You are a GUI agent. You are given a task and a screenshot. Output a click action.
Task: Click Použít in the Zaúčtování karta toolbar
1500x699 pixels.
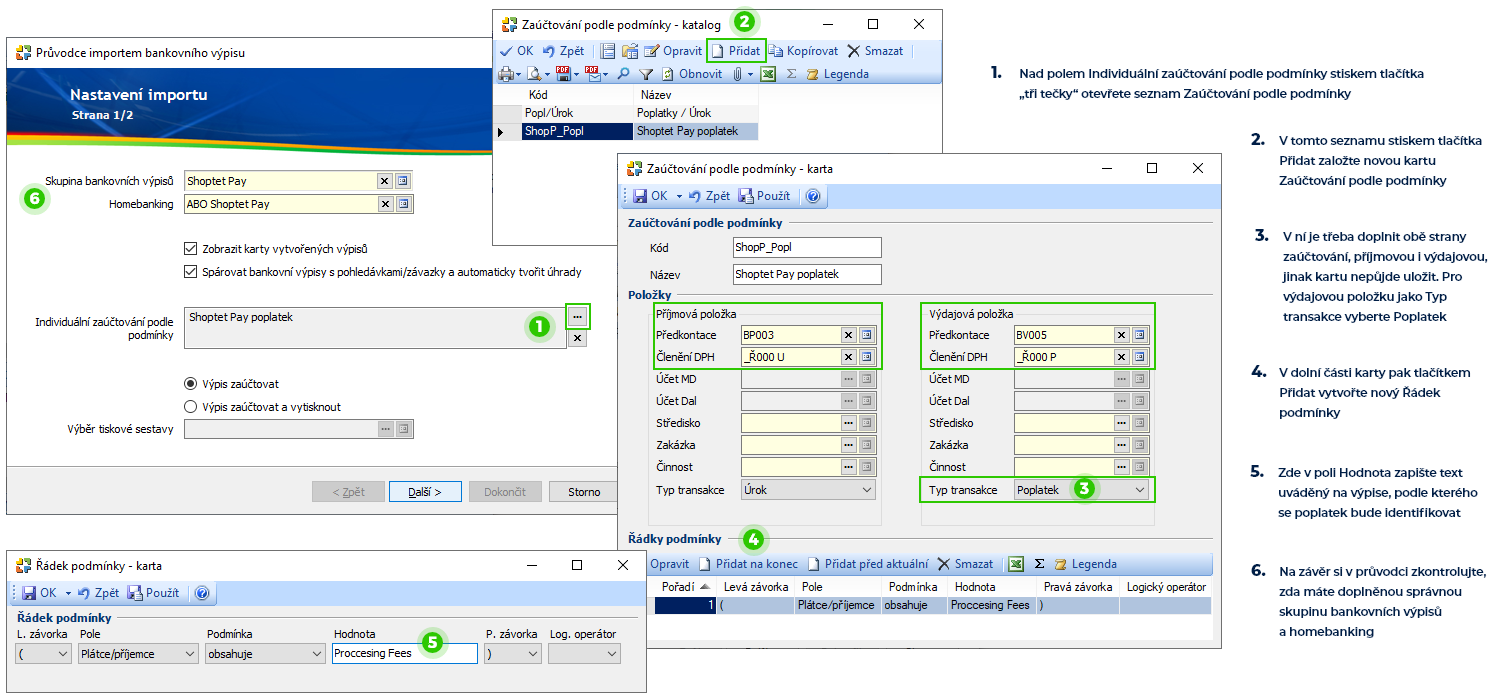pos(765,196)
